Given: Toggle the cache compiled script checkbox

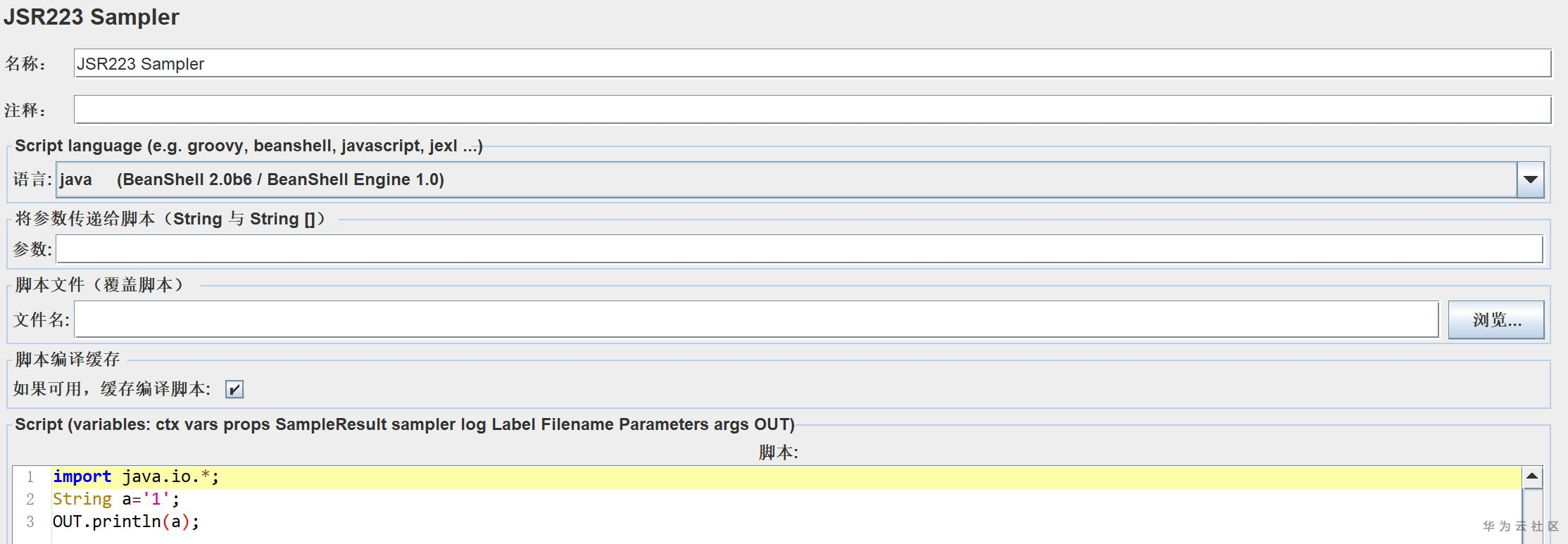Looking at the screenshot, I should (234, 389).
